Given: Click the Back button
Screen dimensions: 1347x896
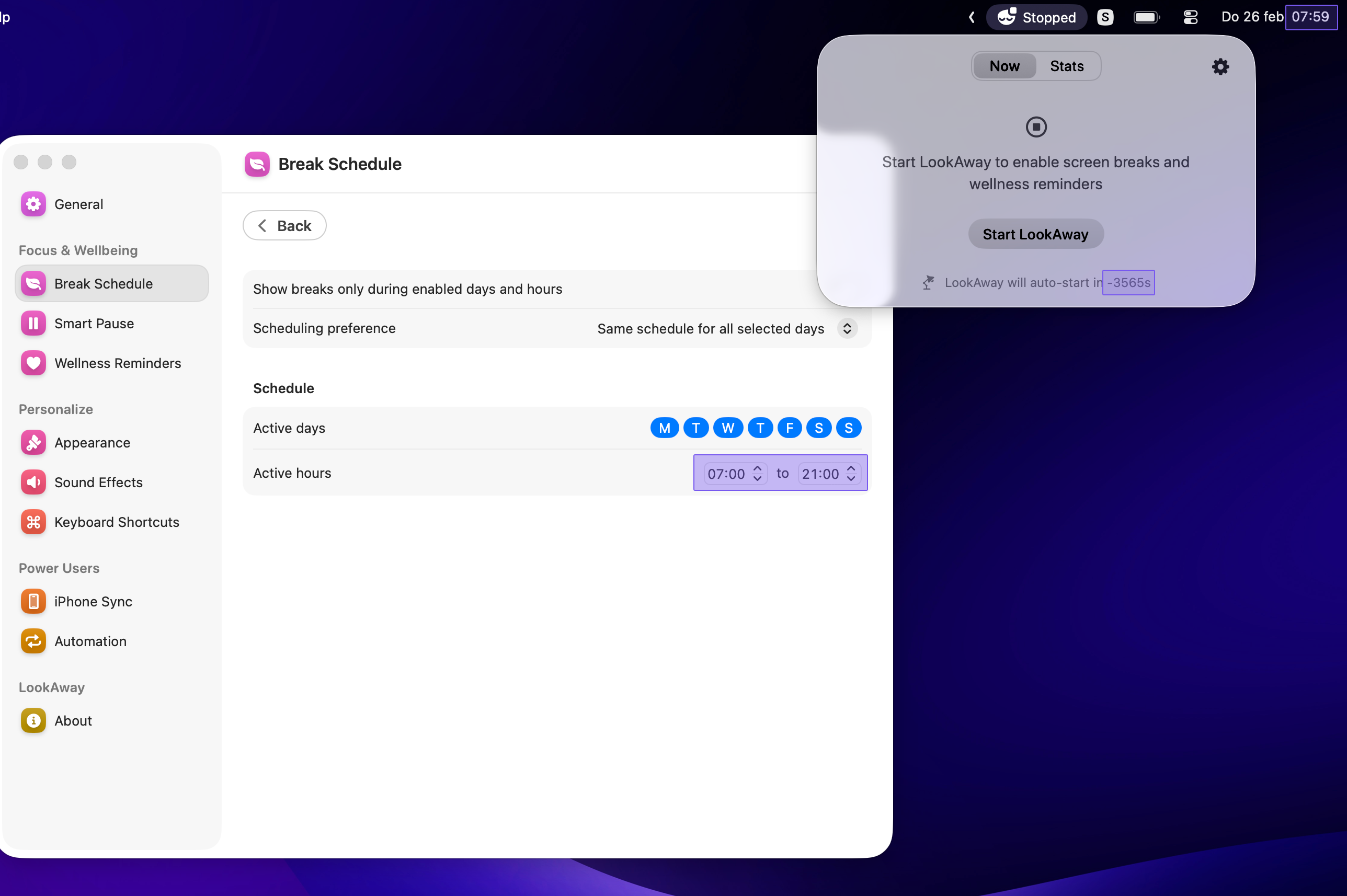Looking at the screenshot, I should coord(284,226).
